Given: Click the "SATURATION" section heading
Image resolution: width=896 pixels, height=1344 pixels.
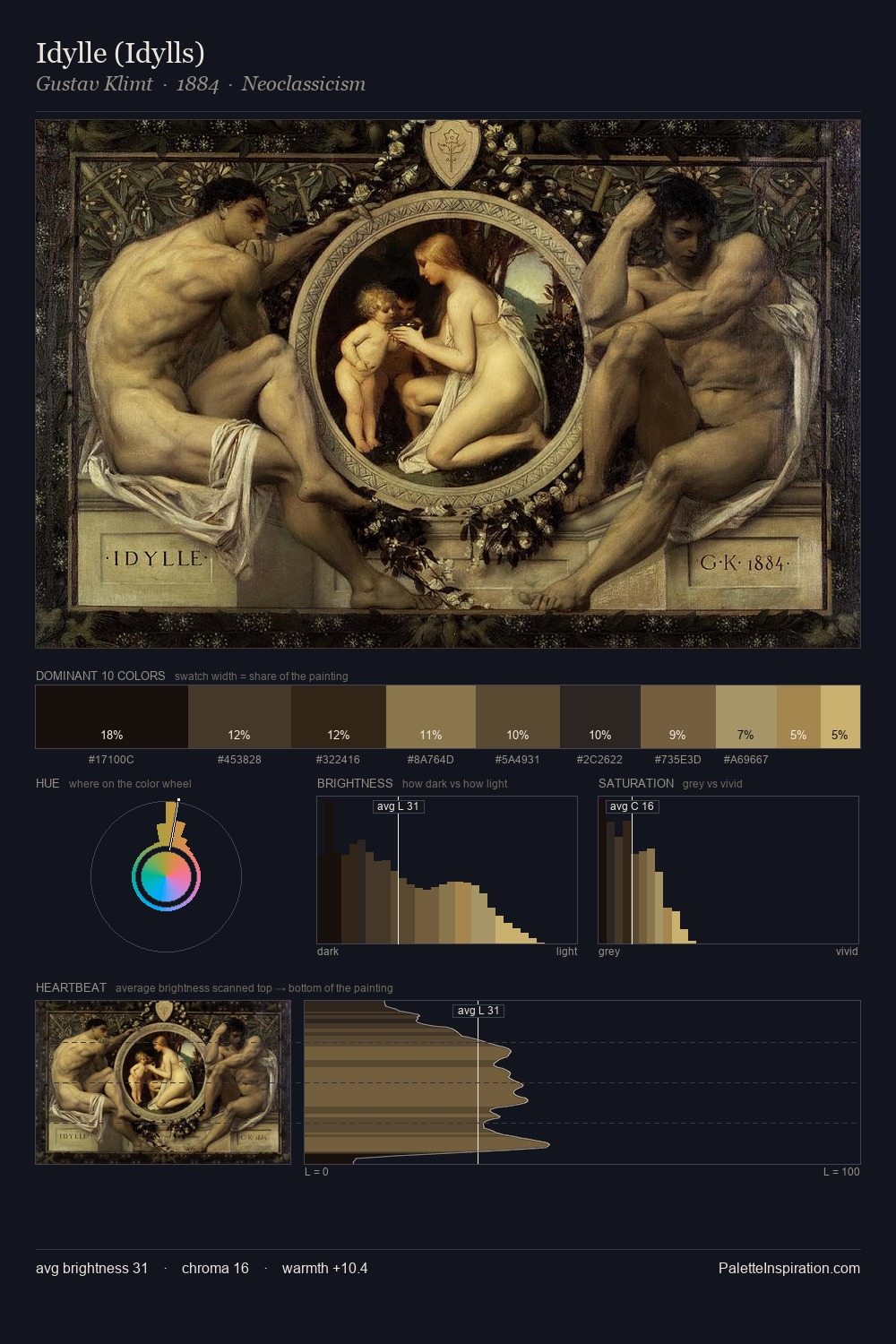Looking at the screenshot, I should click(636, 783).
